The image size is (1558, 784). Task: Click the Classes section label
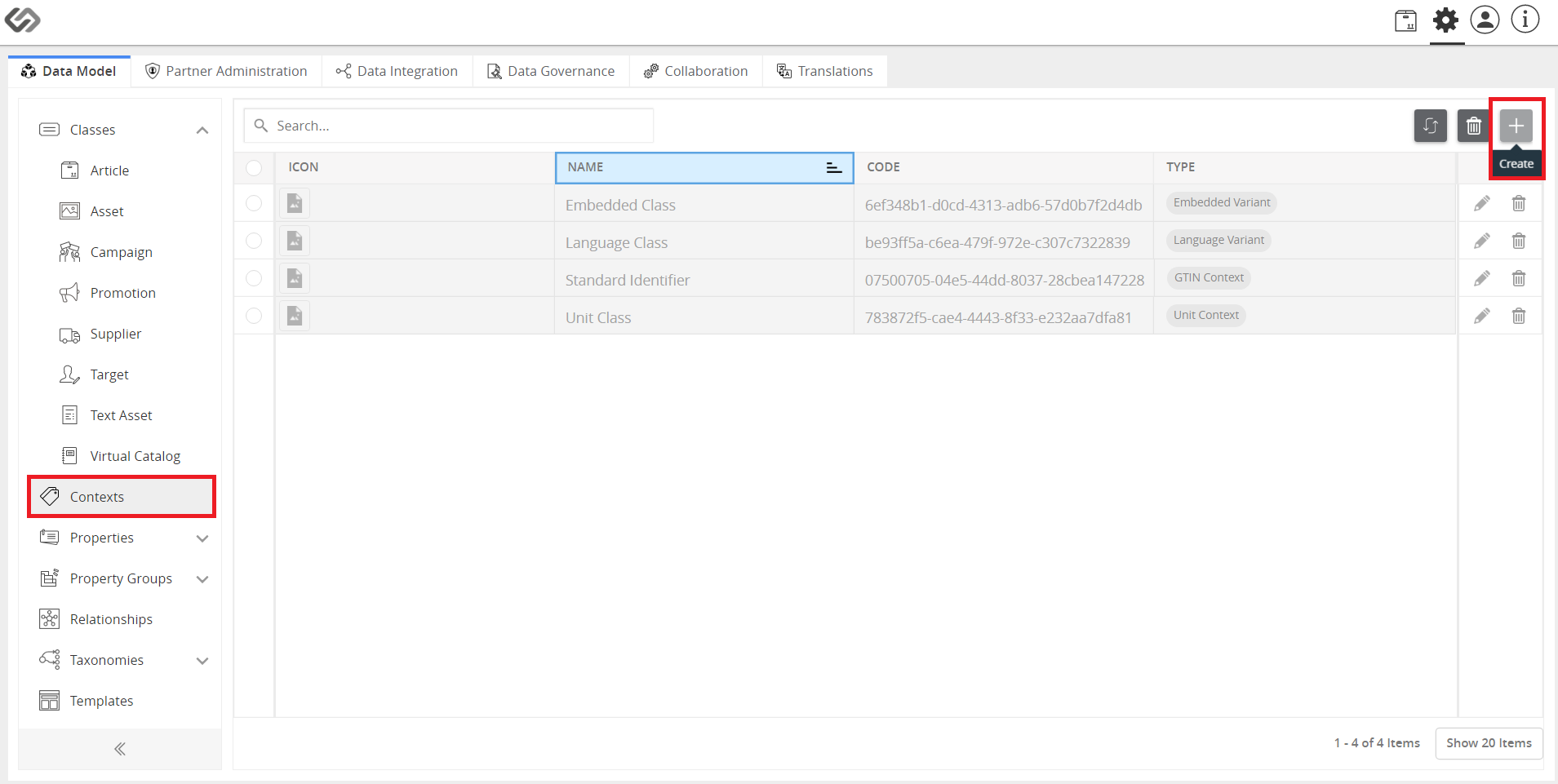tap(92, 130)
